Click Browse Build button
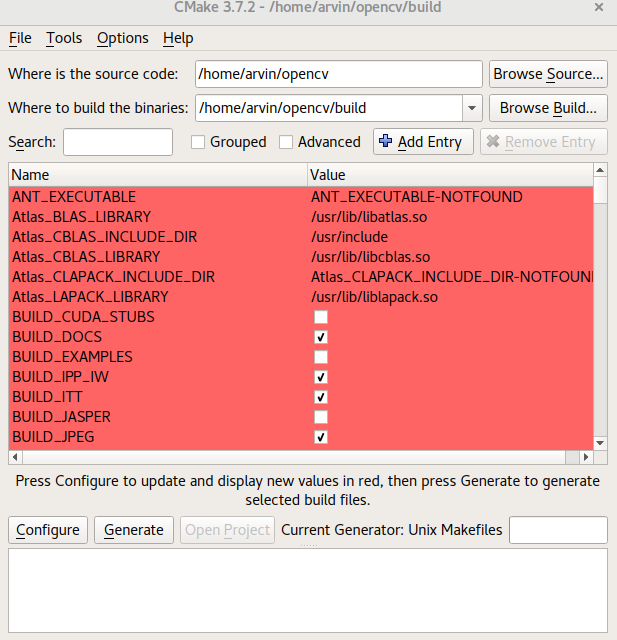The height and width of the screenshot is (640, 617). coord(548,107)
